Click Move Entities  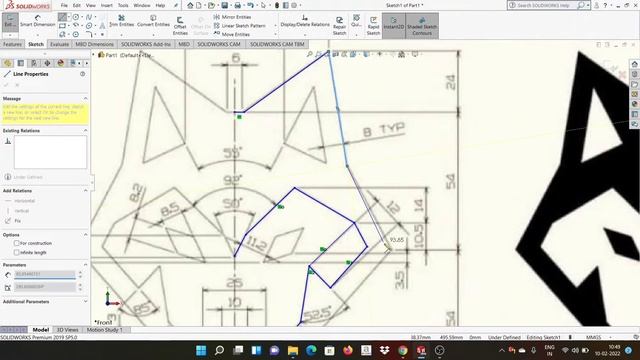[232, 34]
